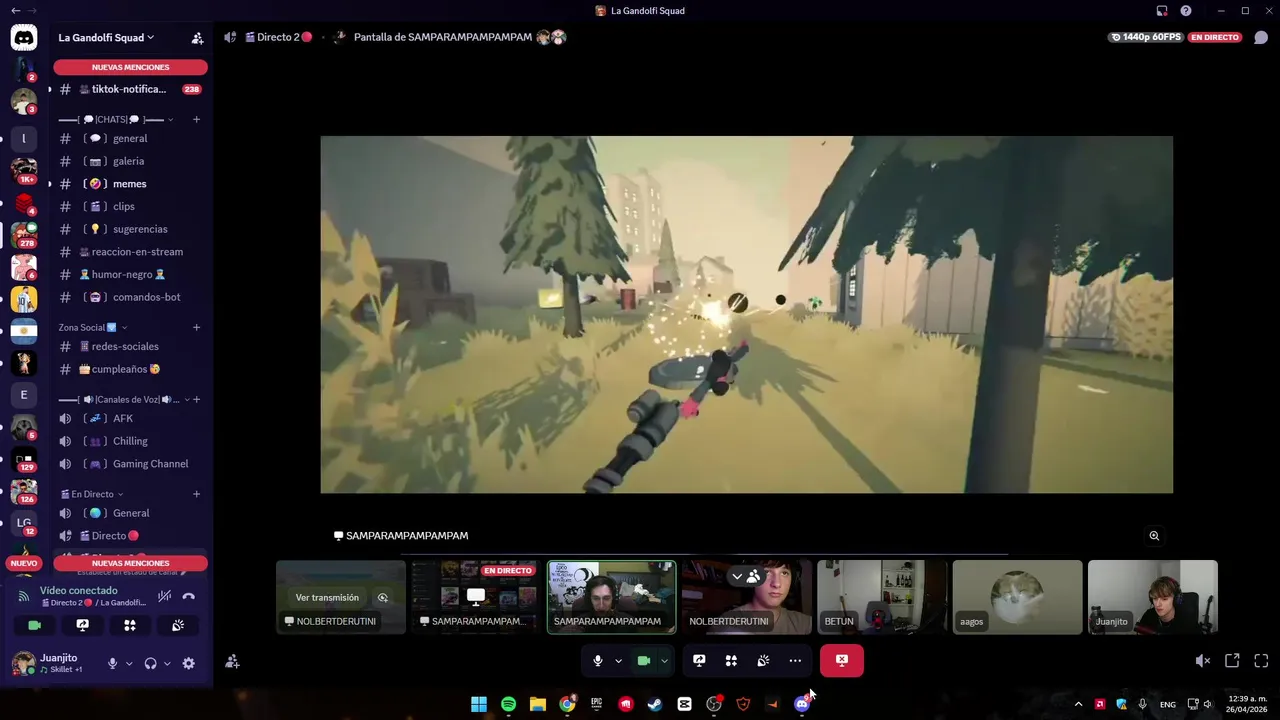Collapse the CHATS category
Viewport: 1280px width, 720px height.
pos(116,120)
